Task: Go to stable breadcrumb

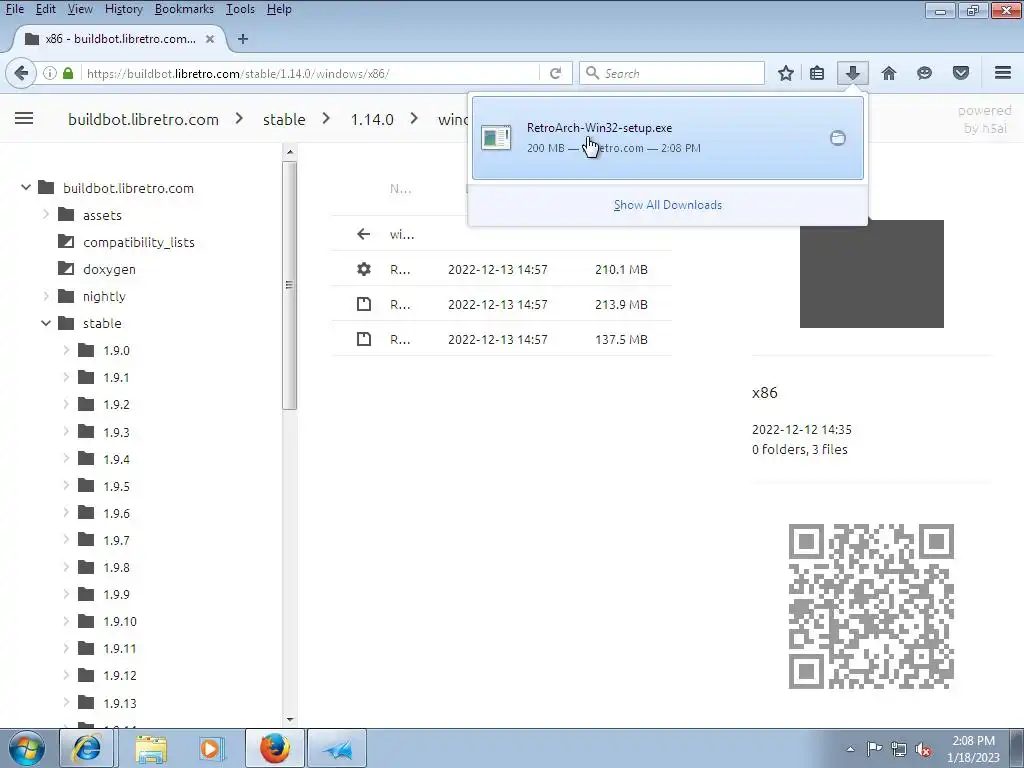Action: [x=284, y=120]
